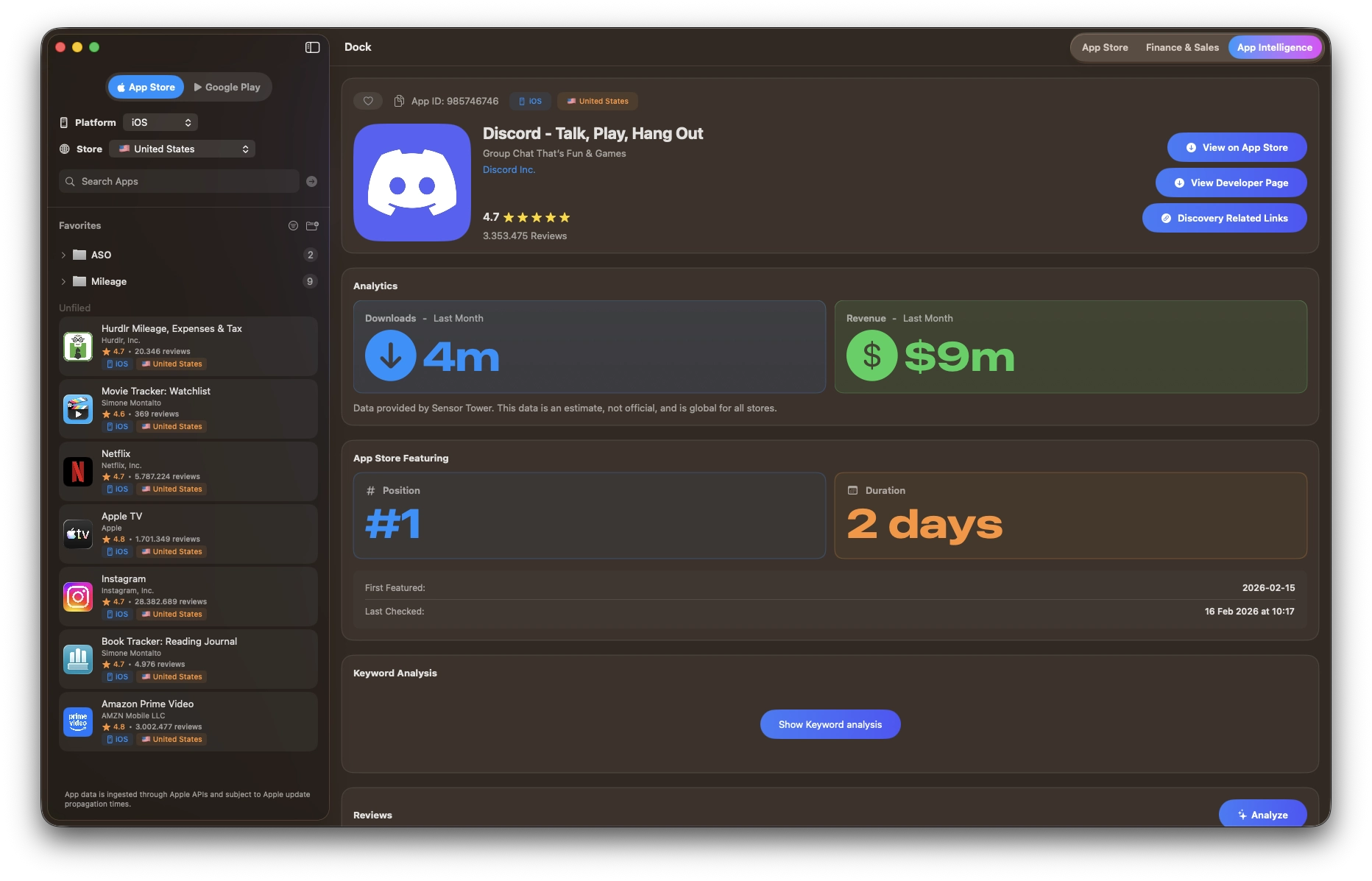Select the Apple TV app icon in sidebar
The image size is (1372, 881).
[78, 534]
